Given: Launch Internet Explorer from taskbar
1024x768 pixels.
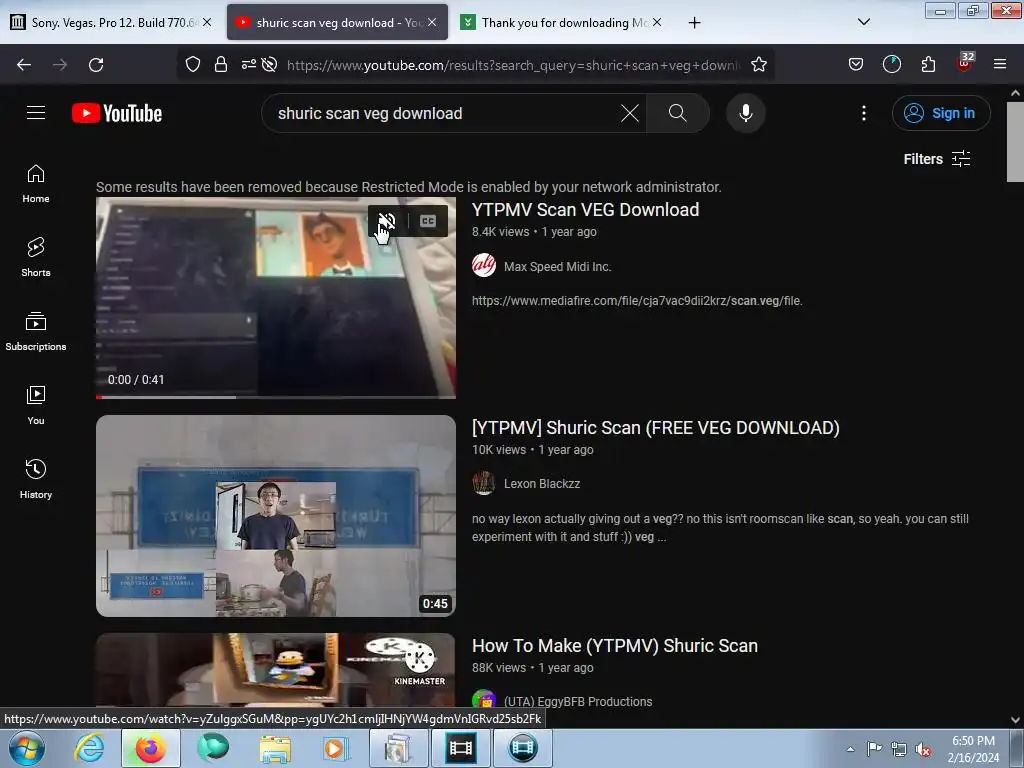Looking at the screenshot, I should click(89, 748).
